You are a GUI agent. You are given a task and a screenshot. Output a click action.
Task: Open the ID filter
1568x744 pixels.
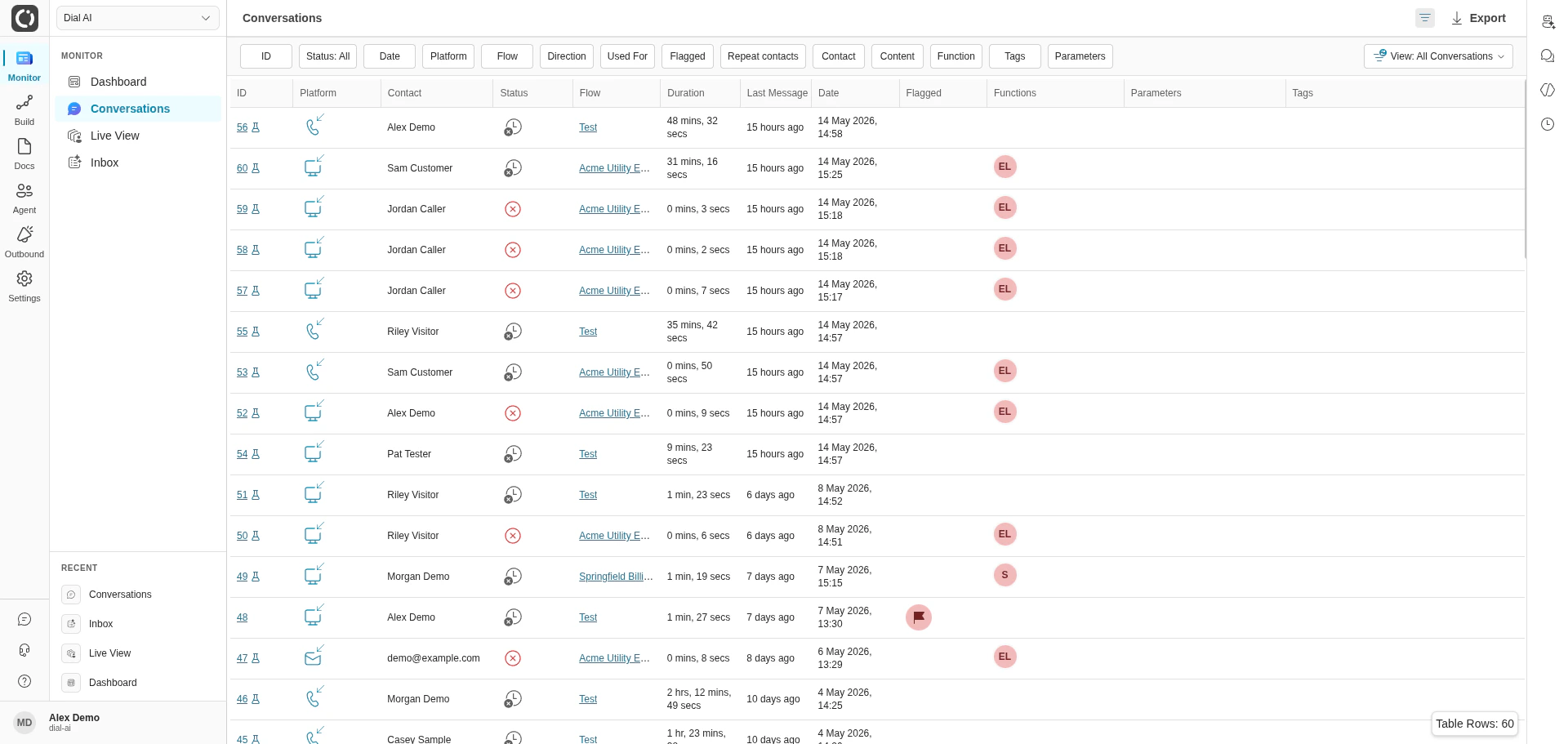(x=266, y=56)
